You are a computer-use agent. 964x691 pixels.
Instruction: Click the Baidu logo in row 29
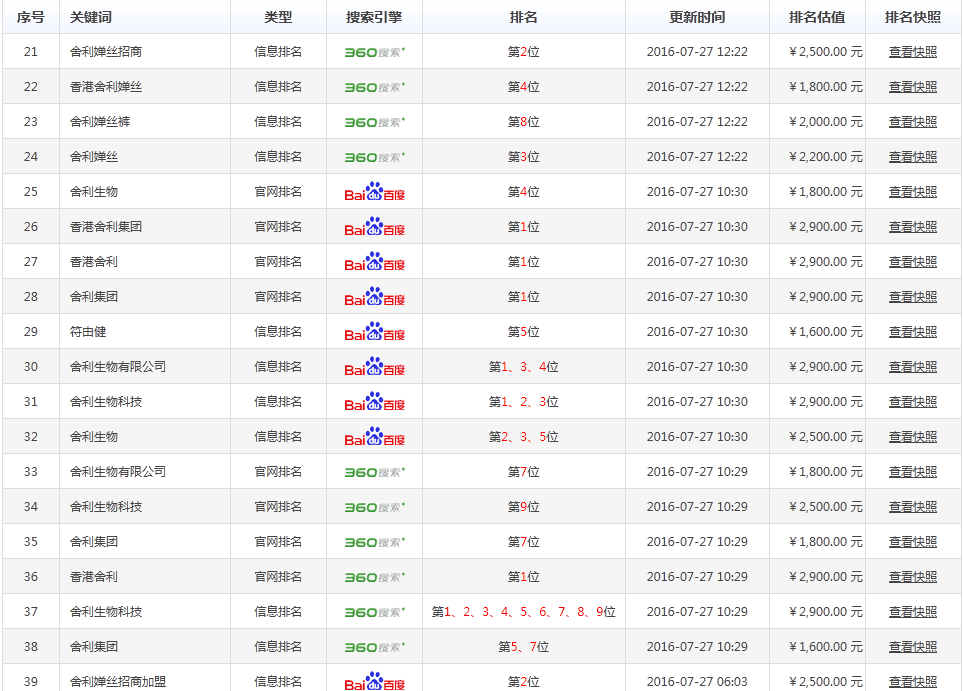coord(374,332)
